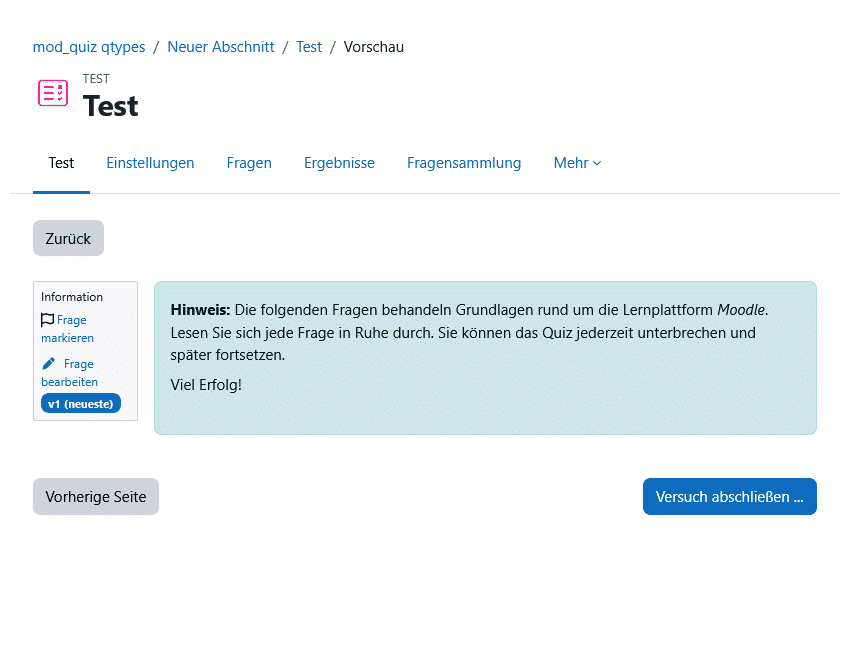Open mod_quiz qtypes breadcrumb link
867x651 pixels.
coord(89,47)
